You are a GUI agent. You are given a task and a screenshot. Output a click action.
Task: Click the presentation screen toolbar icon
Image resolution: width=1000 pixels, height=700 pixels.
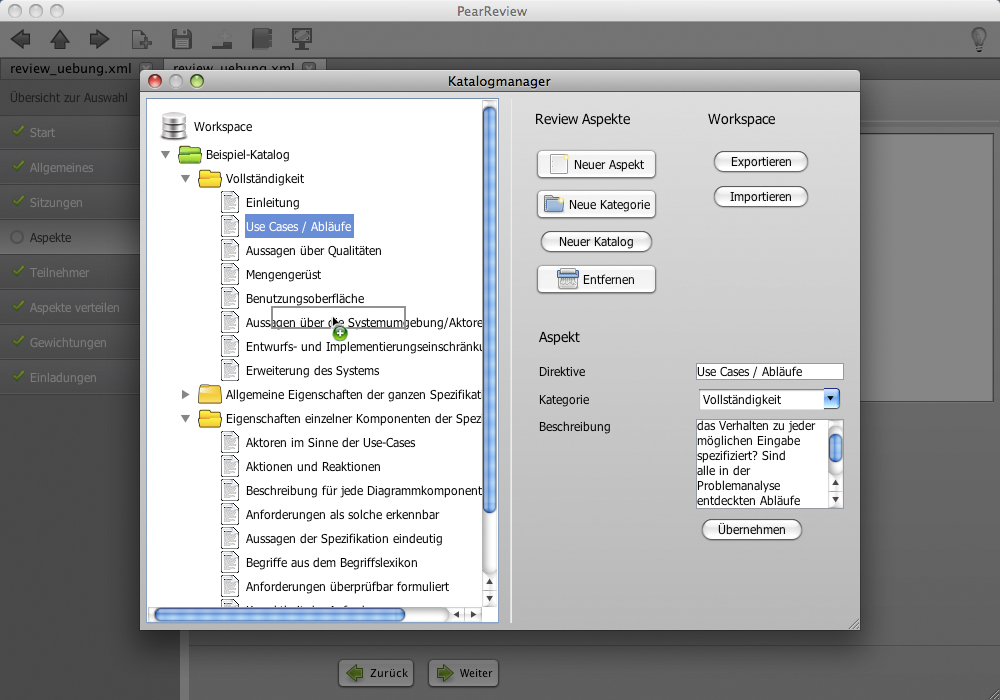click(302, 40)
